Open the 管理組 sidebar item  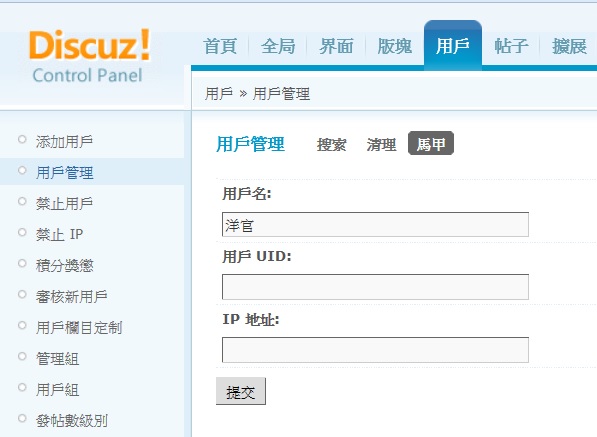(57, 359)
